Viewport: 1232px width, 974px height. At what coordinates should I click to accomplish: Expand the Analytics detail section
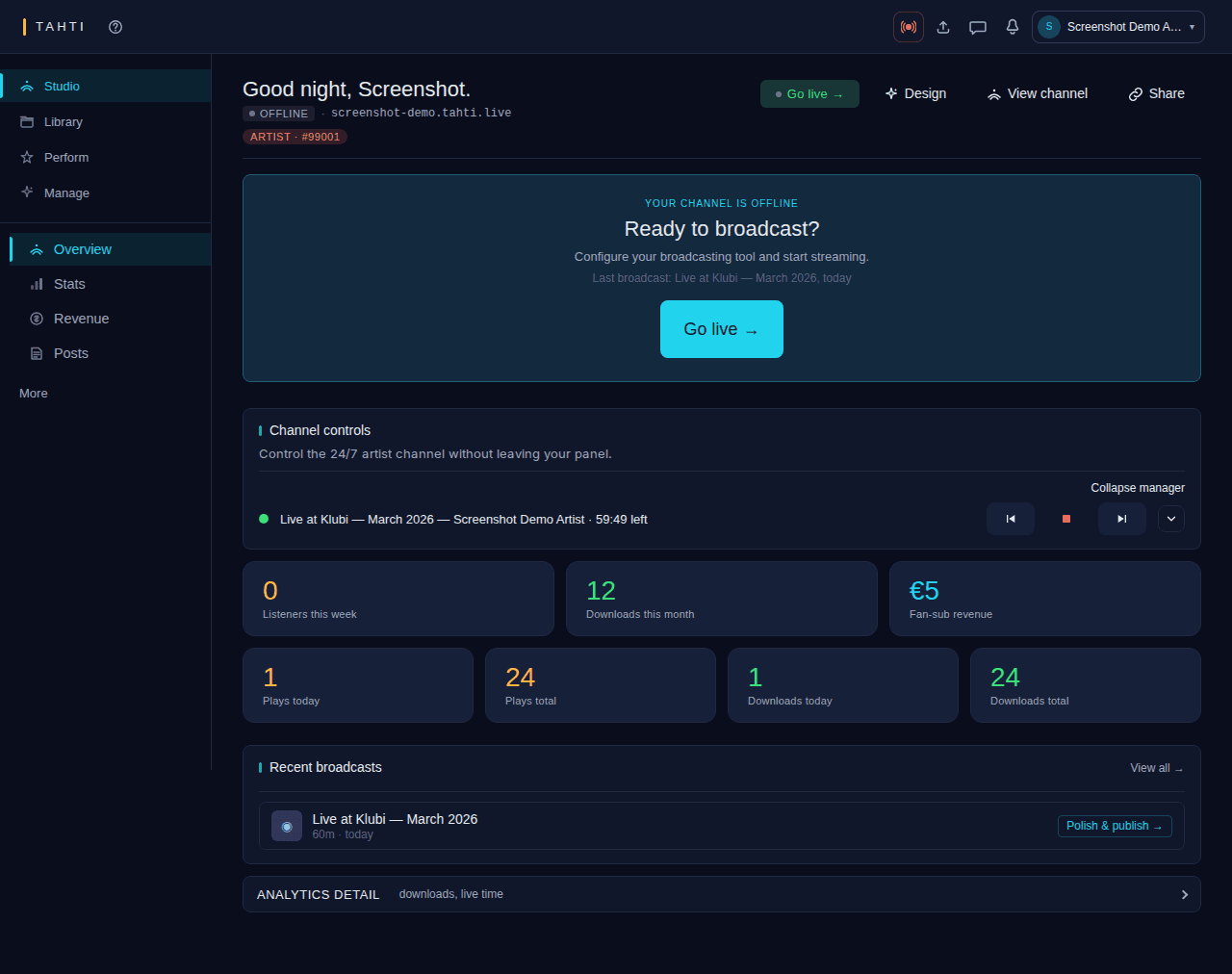tap(722, 894)
